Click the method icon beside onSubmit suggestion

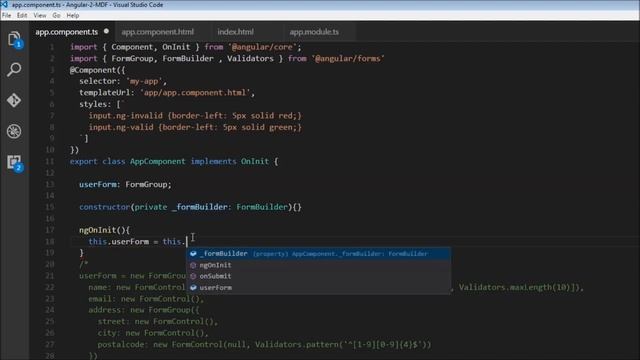[193, 276]
